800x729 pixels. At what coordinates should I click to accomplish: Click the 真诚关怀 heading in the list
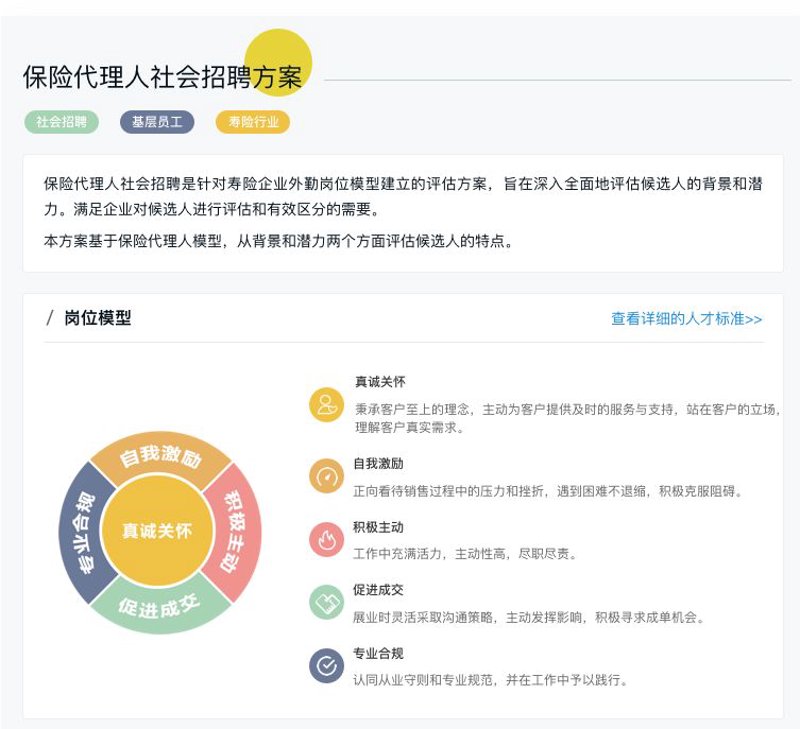(380, 382)
